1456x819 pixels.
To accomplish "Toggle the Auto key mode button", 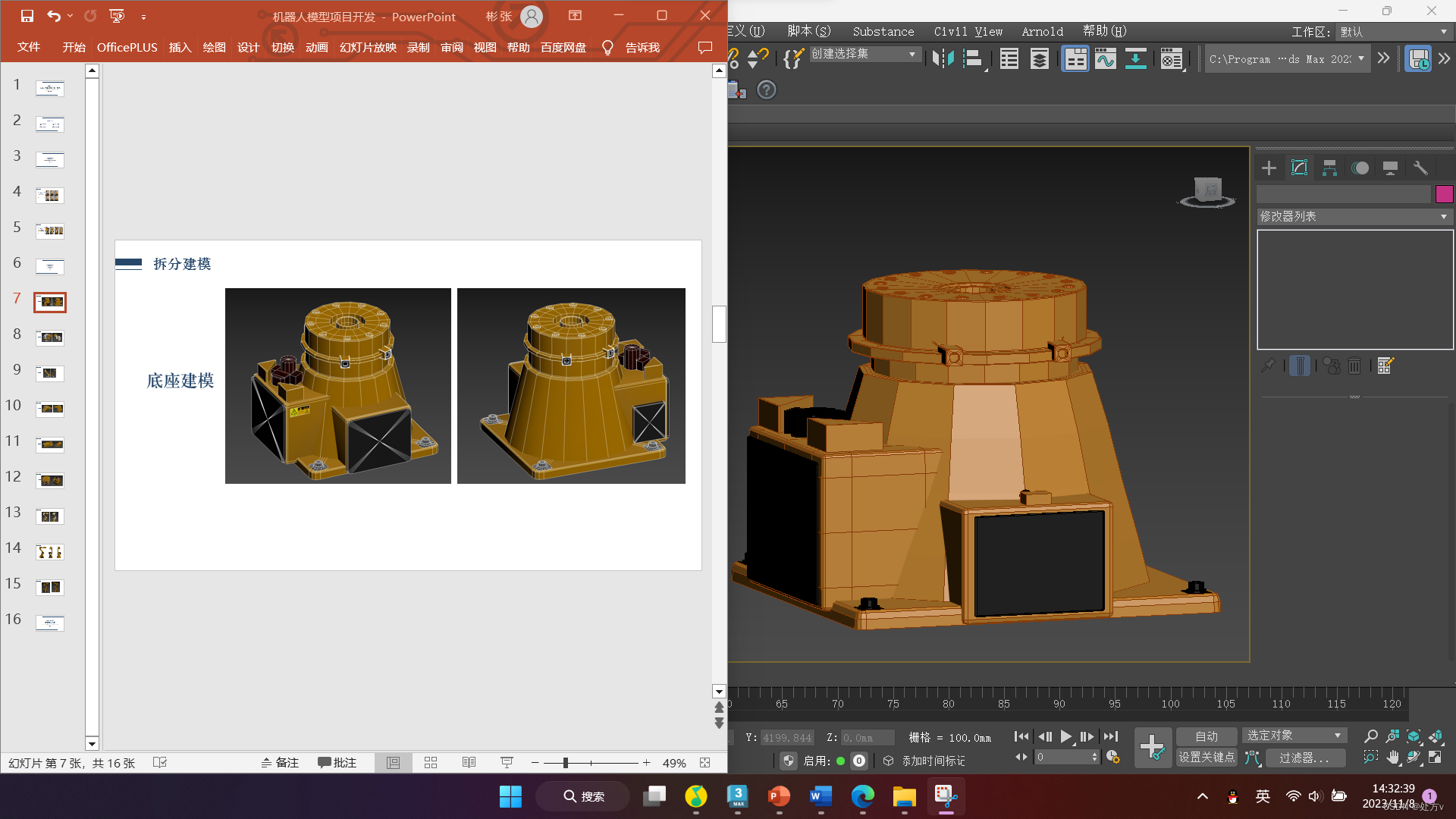I will pyautogui.click(x=1206, y=736).
